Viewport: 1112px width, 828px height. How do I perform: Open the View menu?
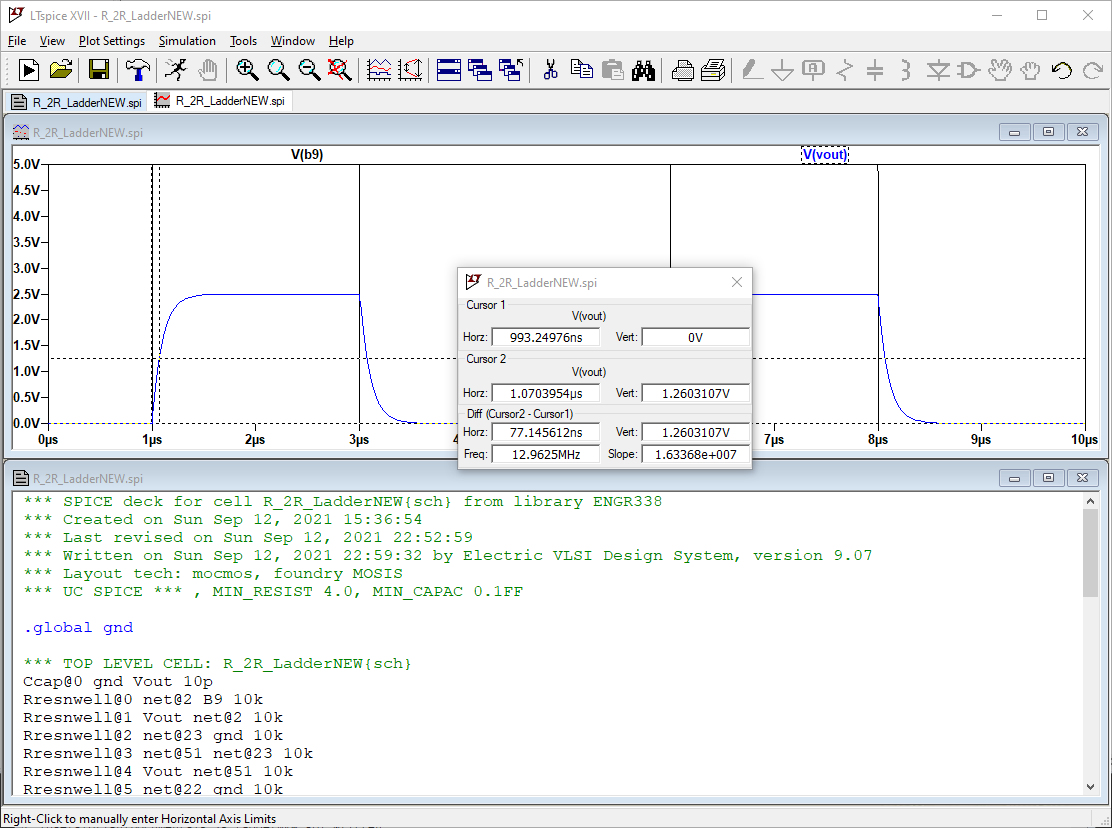click(x=52, y=40)
